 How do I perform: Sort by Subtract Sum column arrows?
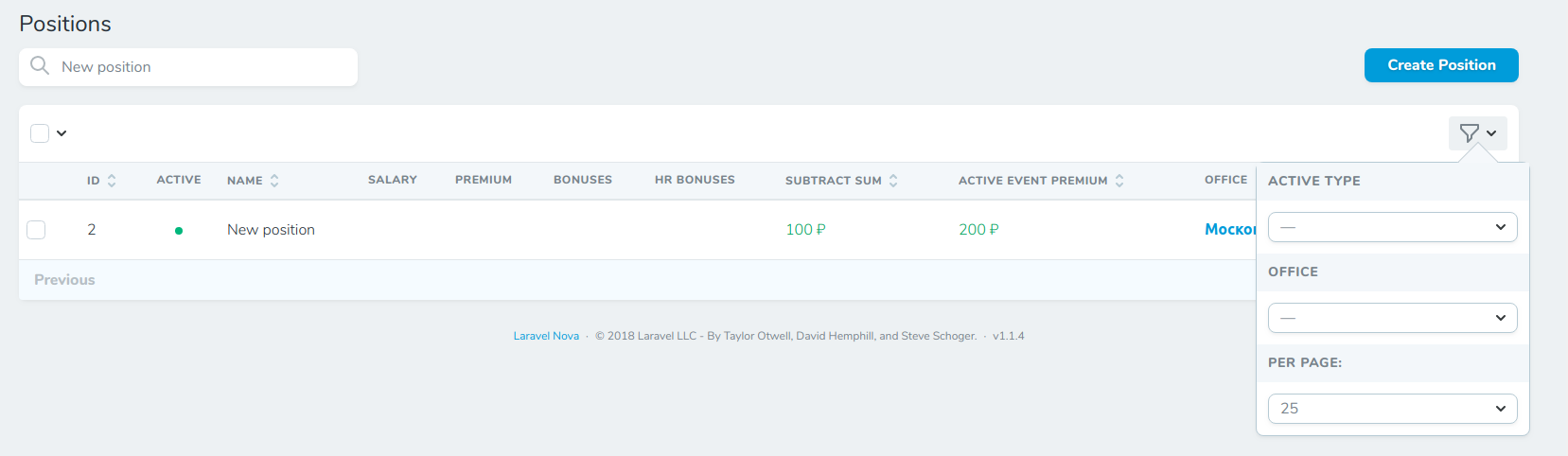click(x=893, y=181)
